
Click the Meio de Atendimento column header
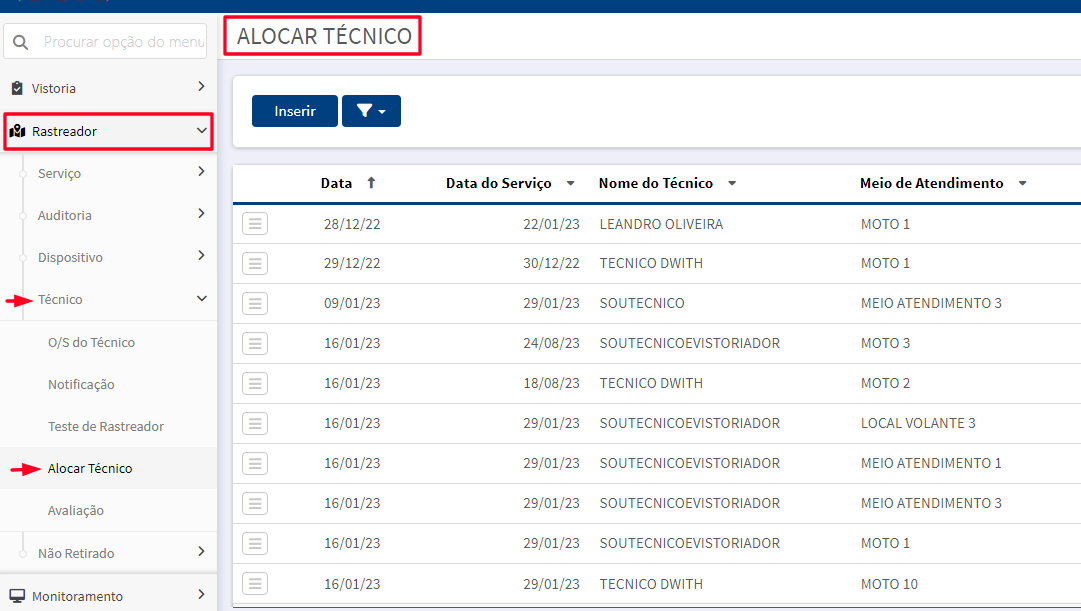931,183
